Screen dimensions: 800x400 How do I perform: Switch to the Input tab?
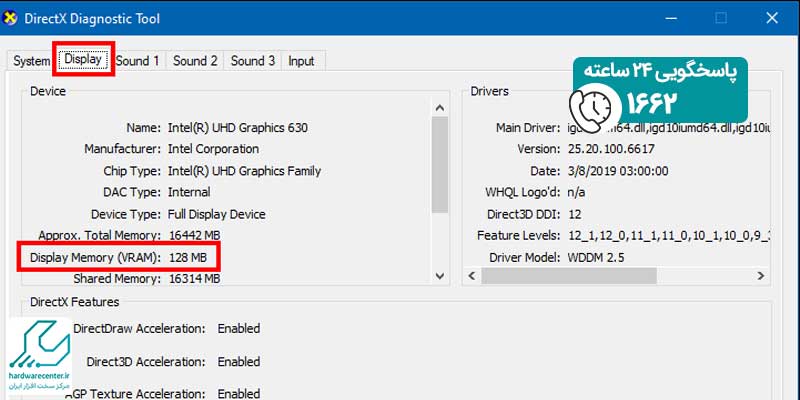302,61
